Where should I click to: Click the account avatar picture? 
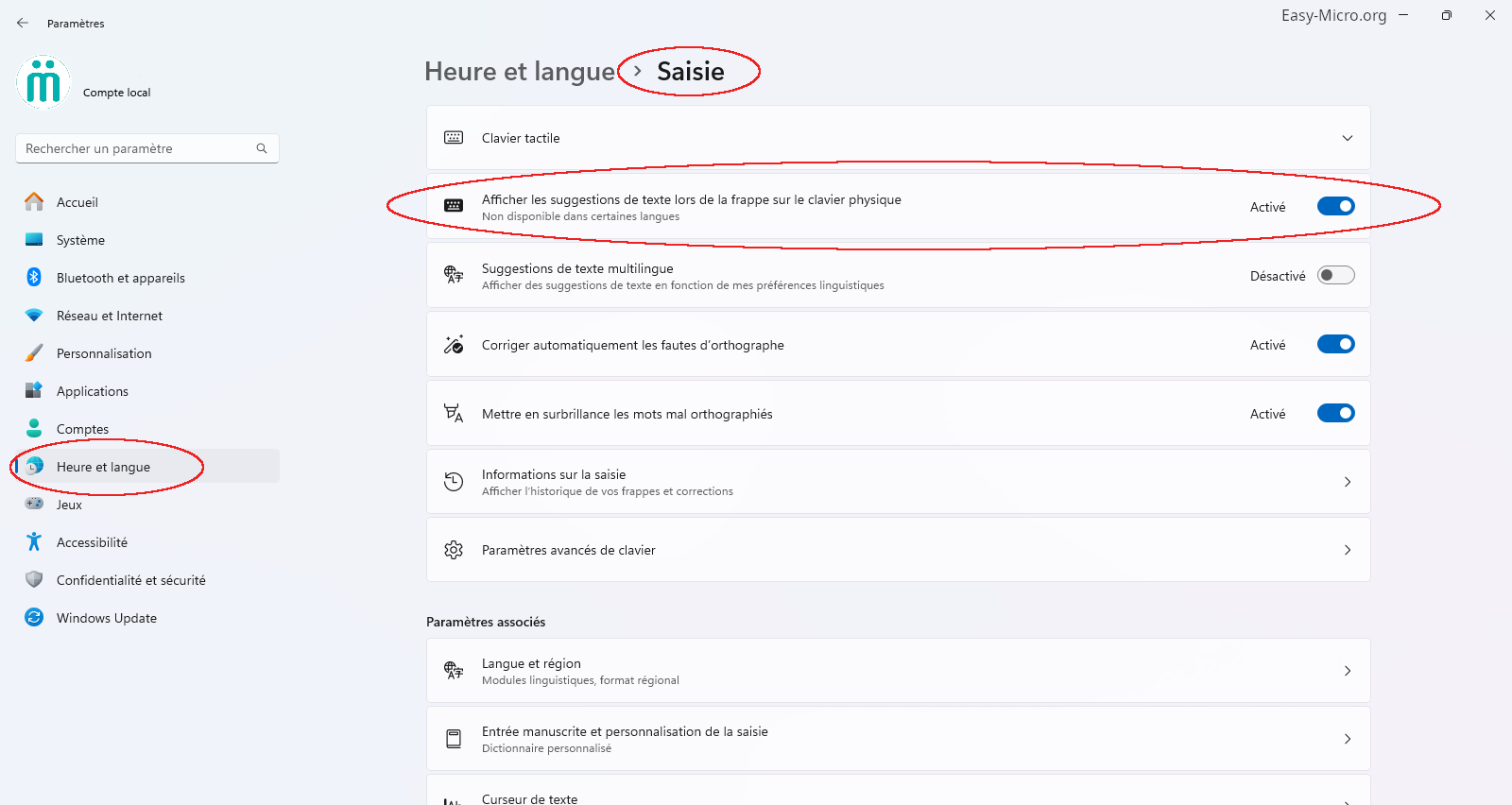(x=43, y=82)
